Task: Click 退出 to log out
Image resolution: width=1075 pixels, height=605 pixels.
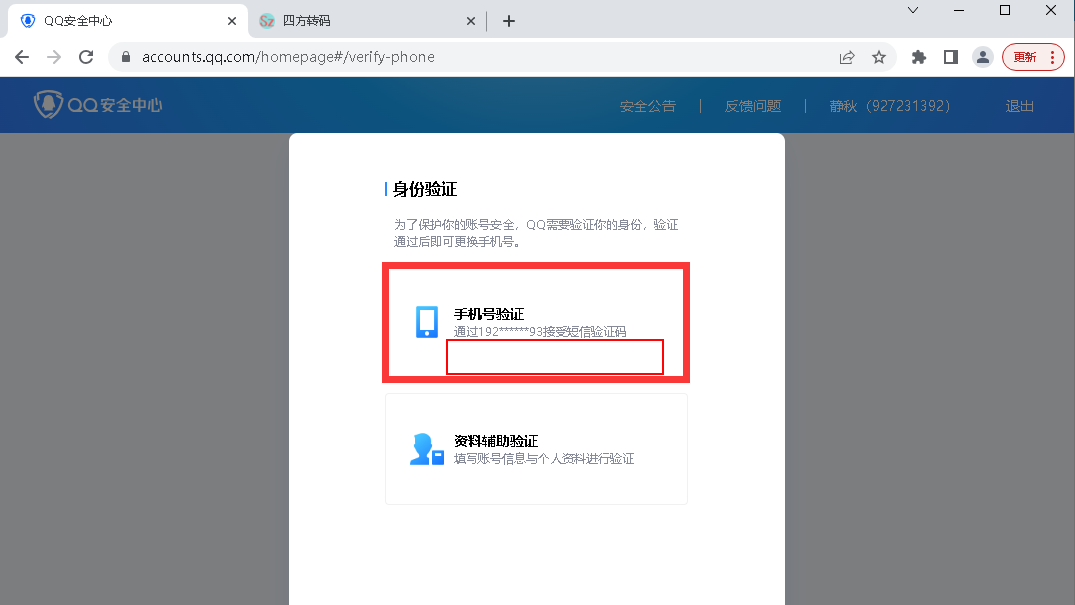Action: (x=1020, y=106)
